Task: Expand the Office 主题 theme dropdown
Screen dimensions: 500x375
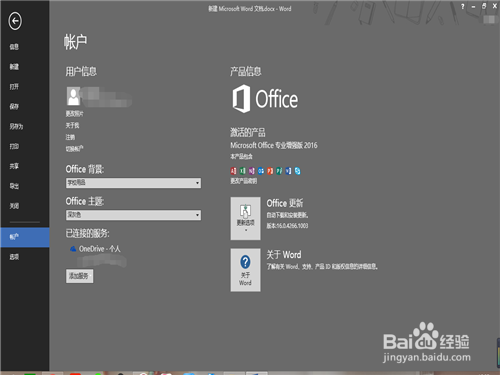Action: 133,215
